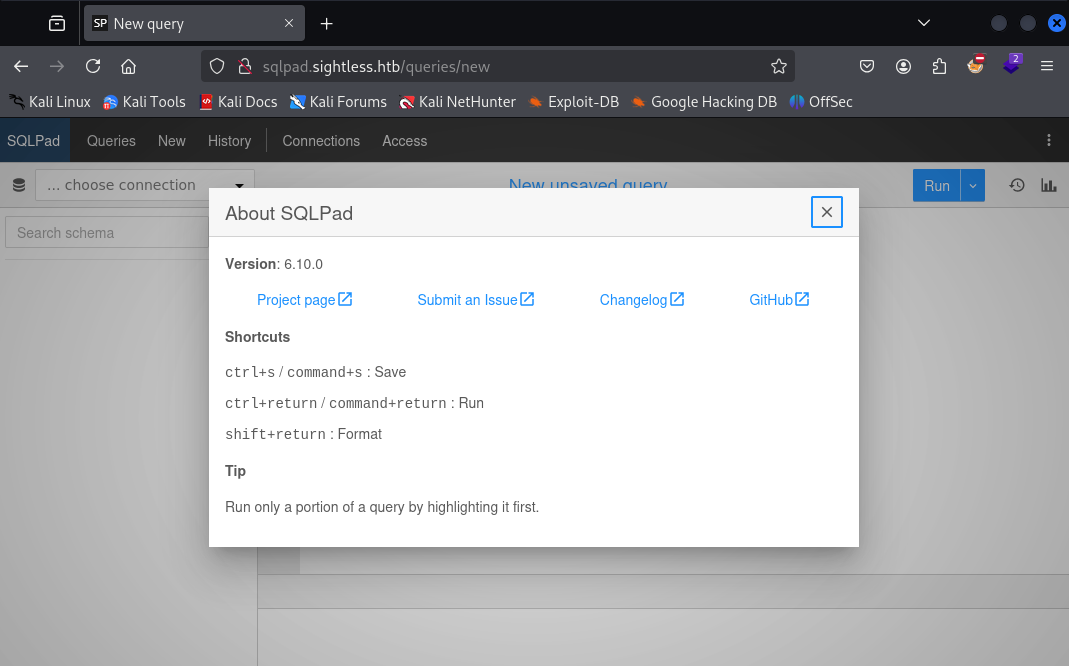Open the GitHub link
This screenshot has height=666, width=1069.
point(779,300)
